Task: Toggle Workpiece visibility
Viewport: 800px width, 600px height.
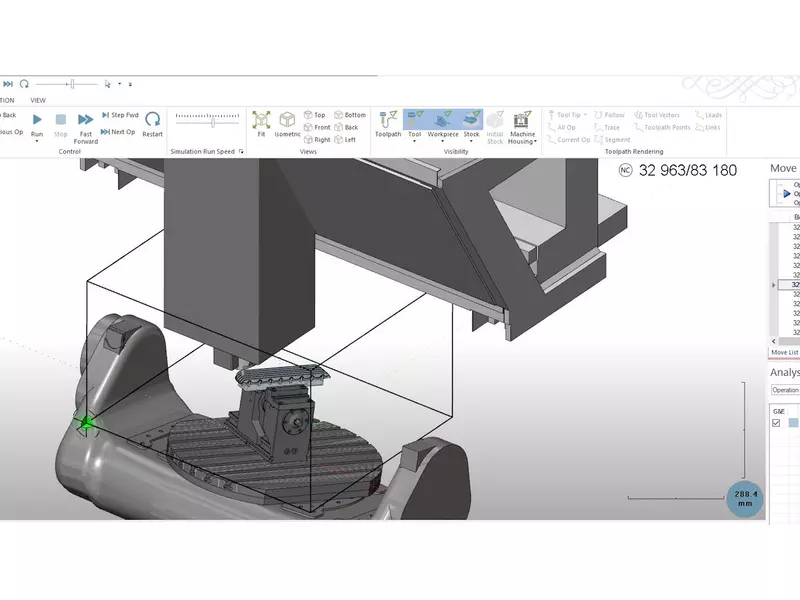Action: pos(443,122)
